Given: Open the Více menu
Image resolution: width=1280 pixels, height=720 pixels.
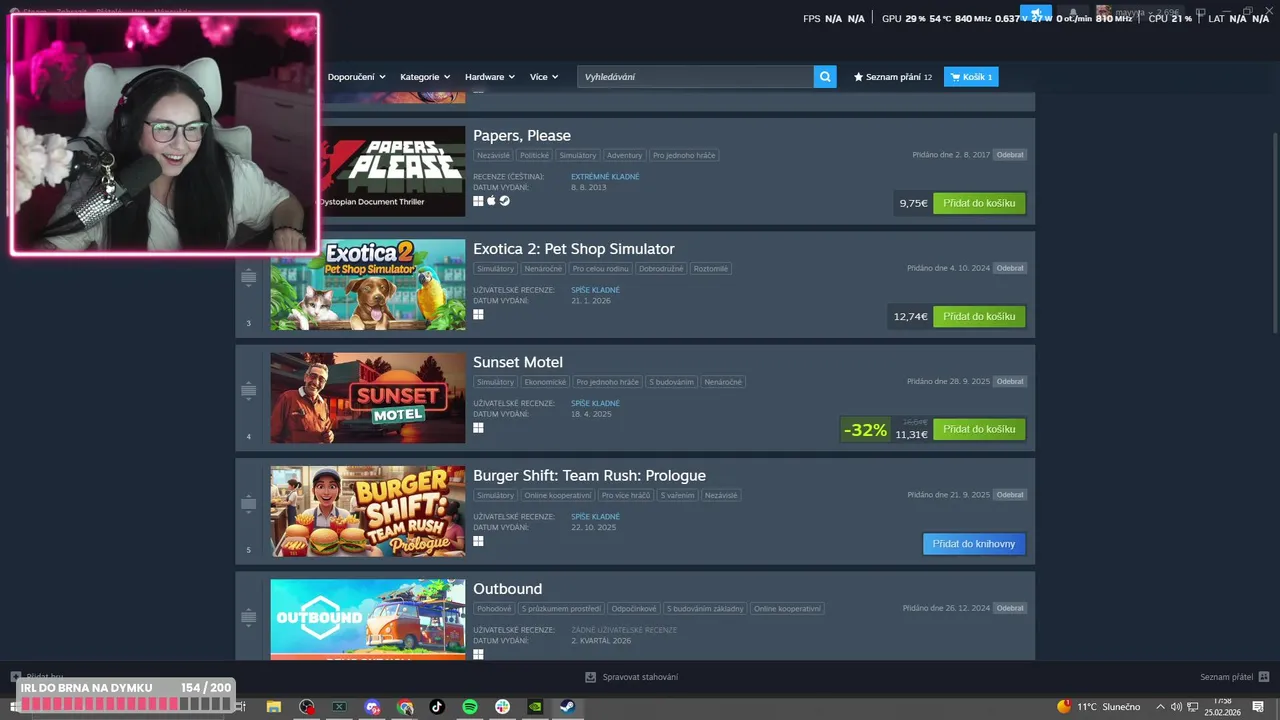Looking at the screenshot, I should click(x=545, y=77).
